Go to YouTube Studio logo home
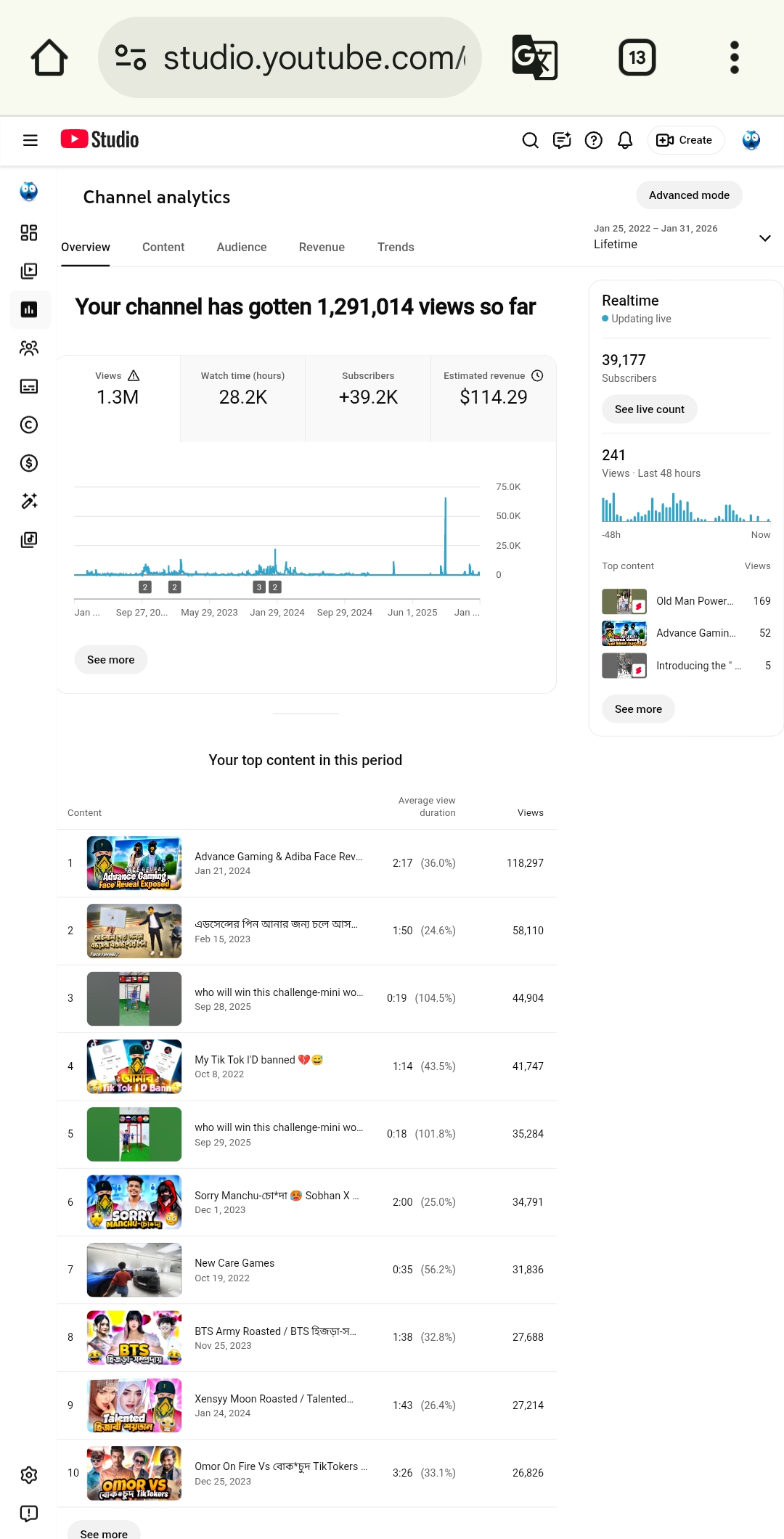 (99, 139)
